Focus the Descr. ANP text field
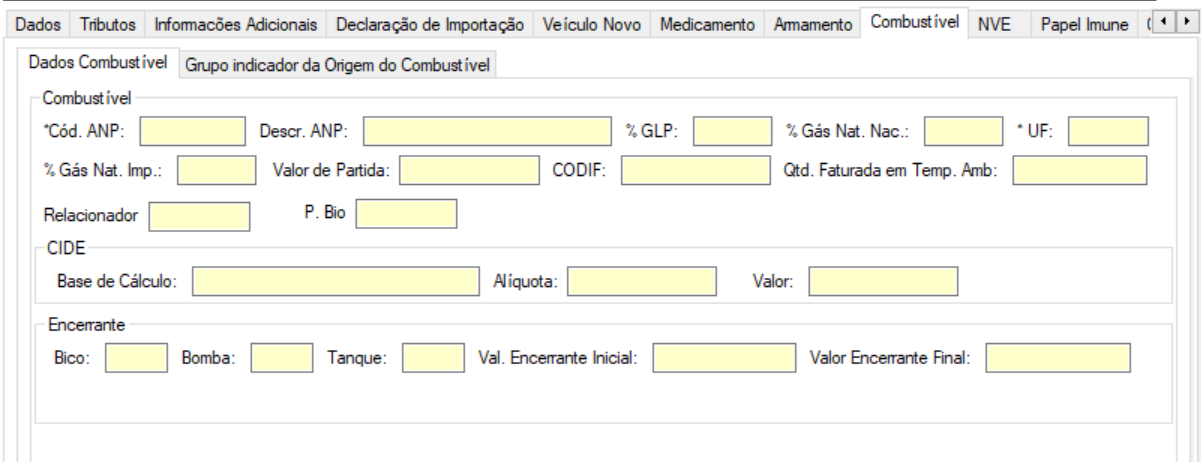This screenshot has height=462, width=1201. pyautogui.click(x=486, y=131)
